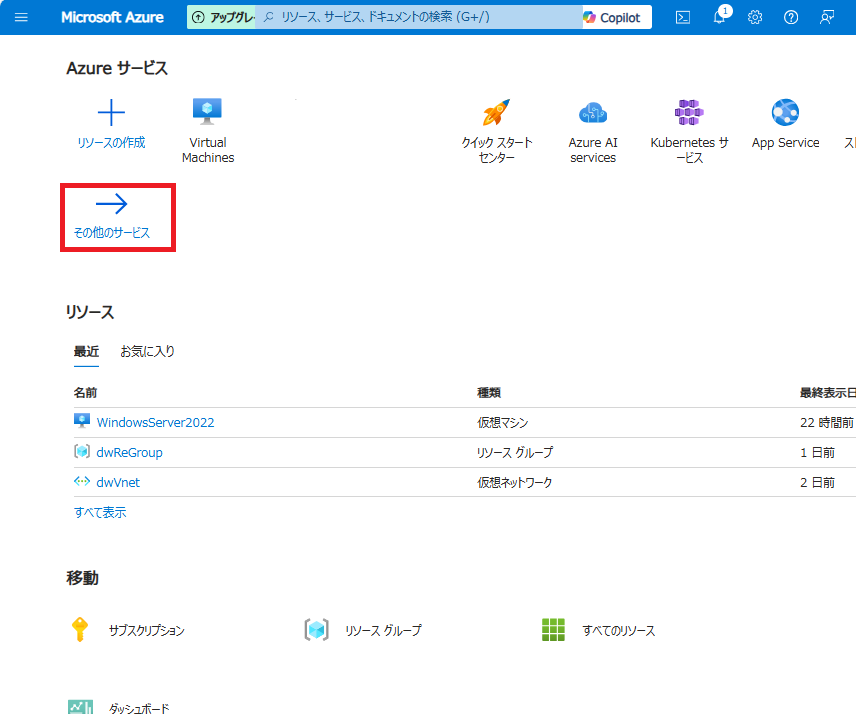Viewport: 856px width, 714px height.
Task: Click the 22 時間前 cell
Action: (827, 423)
